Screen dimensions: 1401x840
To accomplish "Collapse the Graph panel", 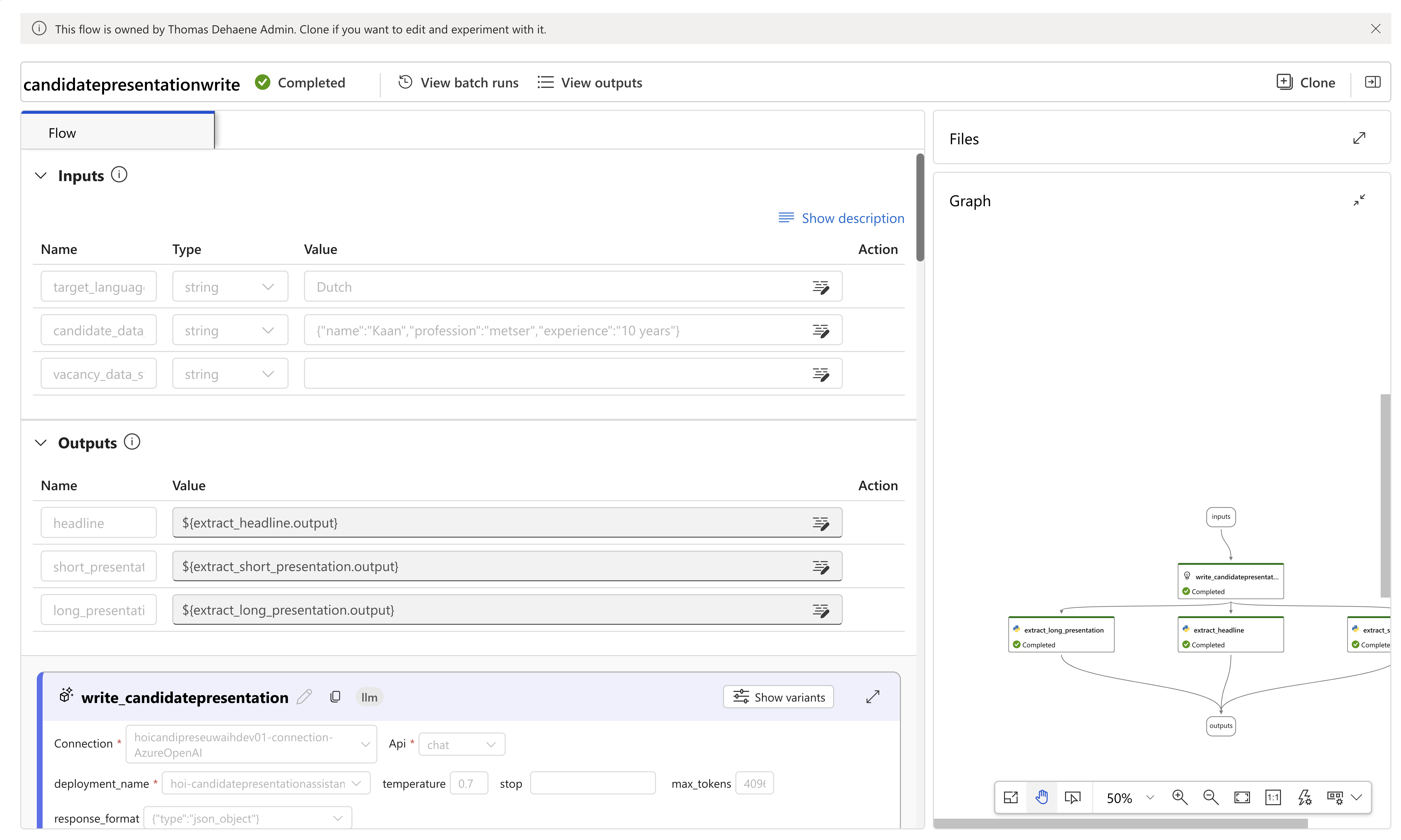I will 1359,200.
